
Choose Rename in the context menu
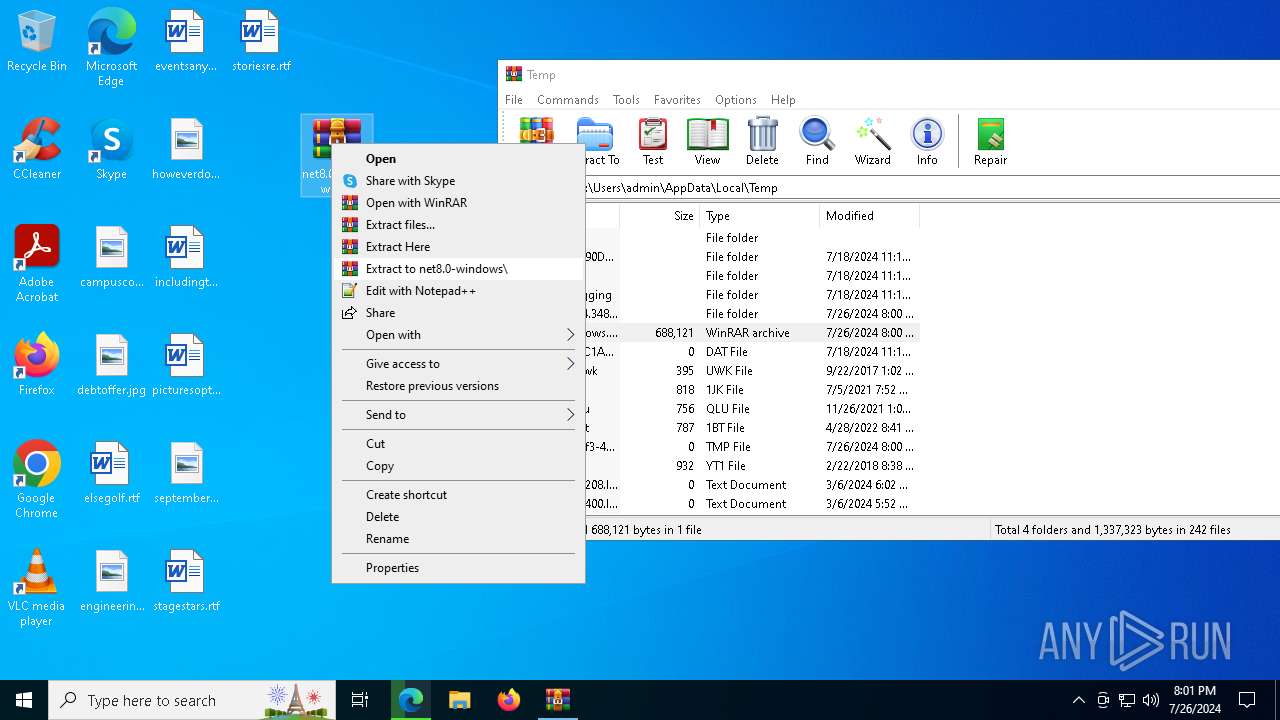(459, 539)
